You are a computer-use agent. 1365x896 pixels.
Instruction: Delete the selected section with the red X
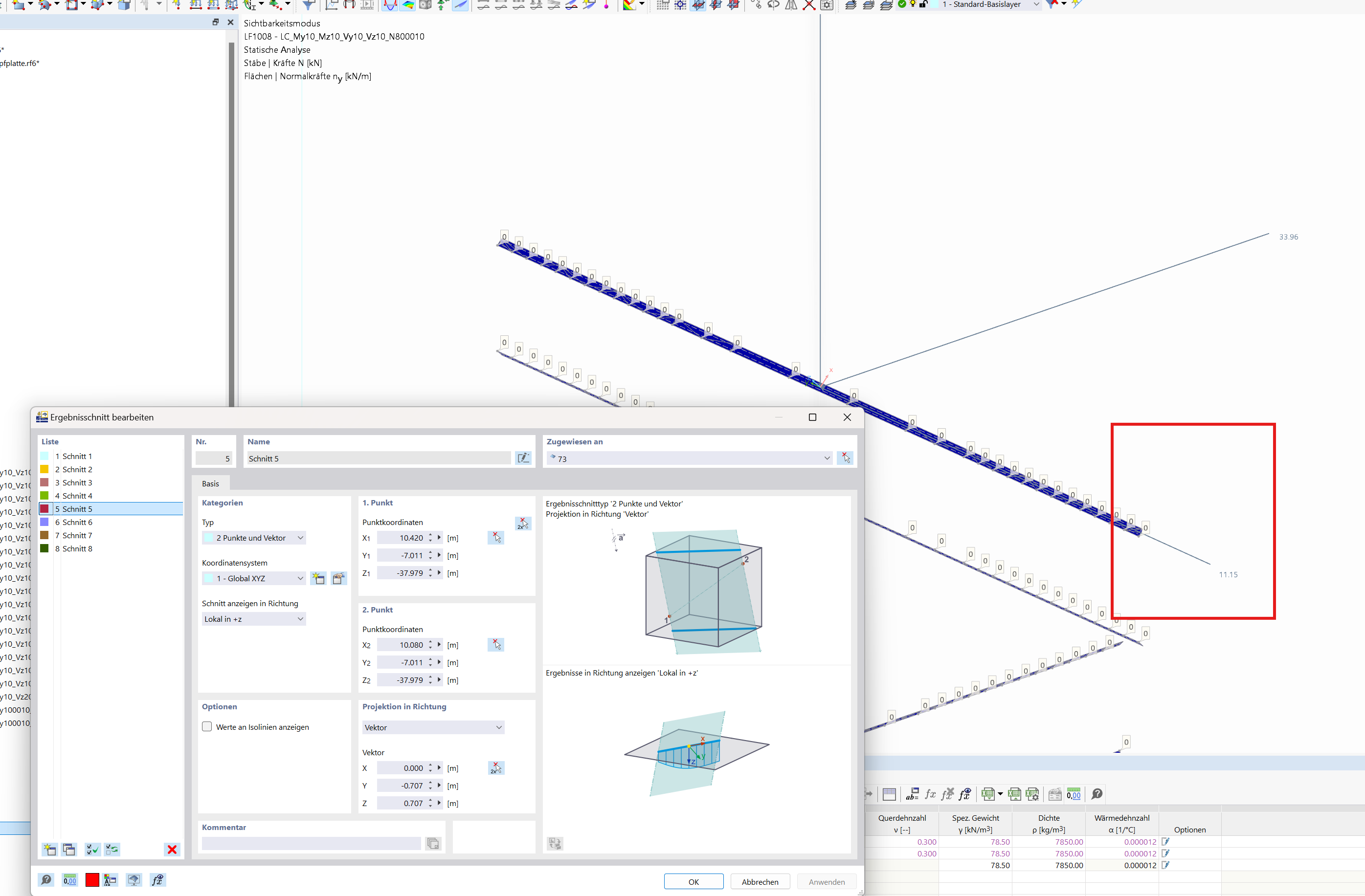click(x=172, y=849)
